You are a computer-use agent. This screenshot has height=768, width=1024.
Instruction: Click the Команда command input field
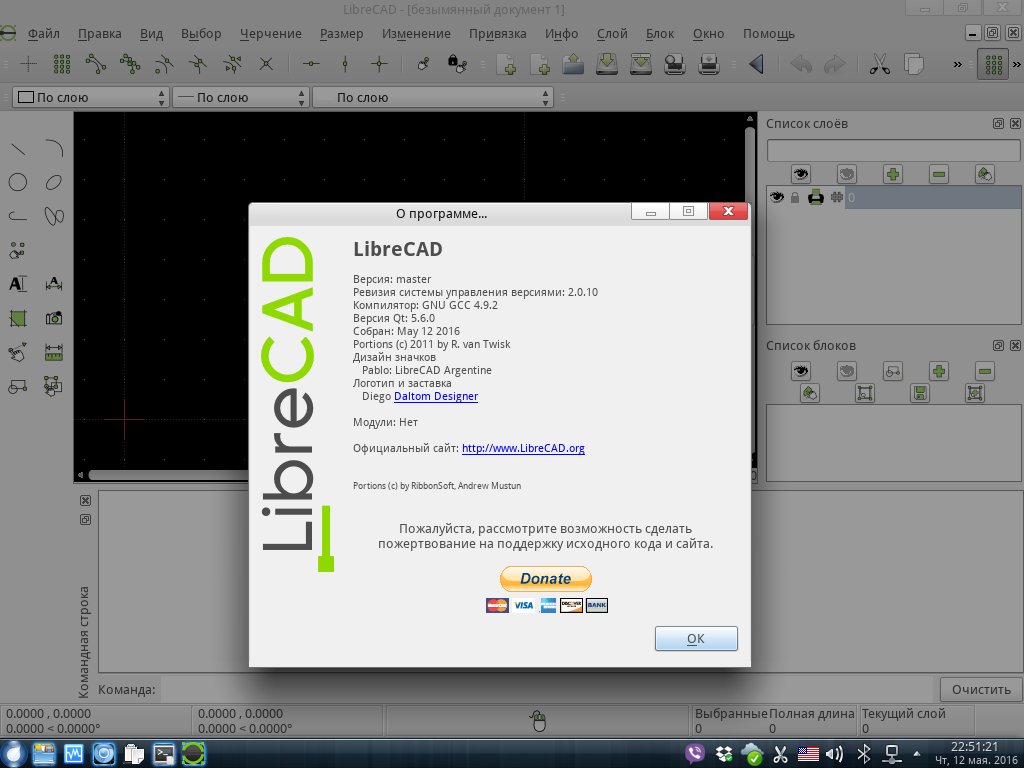549,690
